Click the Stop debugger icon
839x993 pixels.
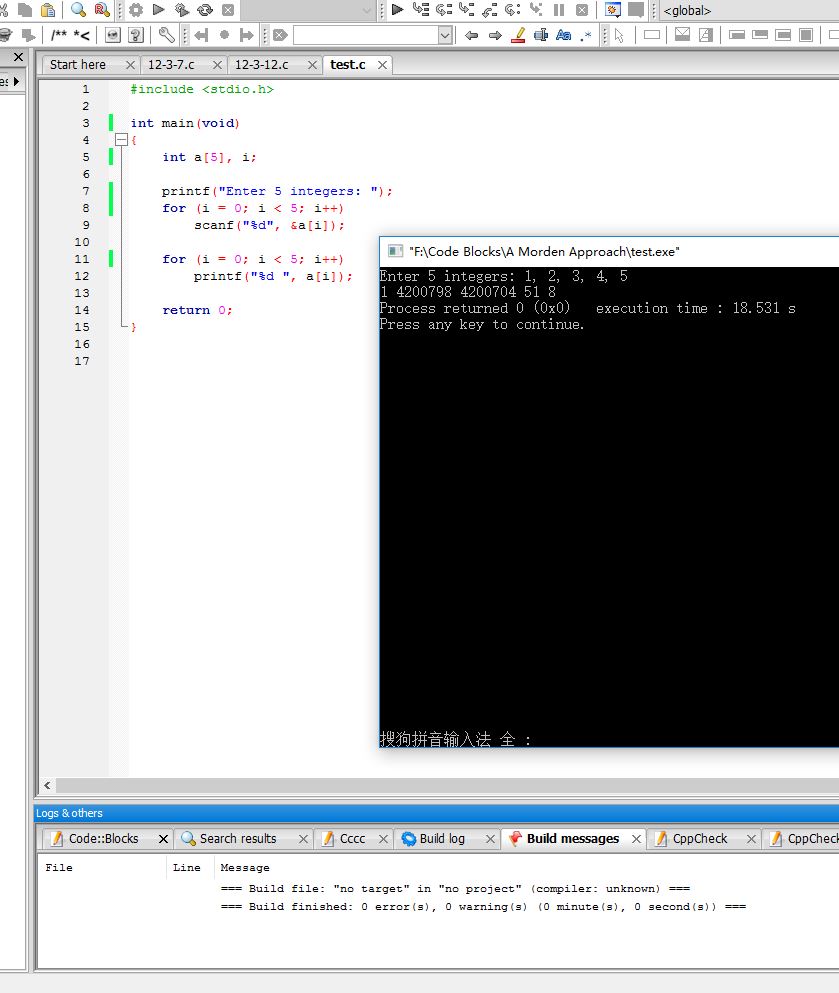[582, 10]
